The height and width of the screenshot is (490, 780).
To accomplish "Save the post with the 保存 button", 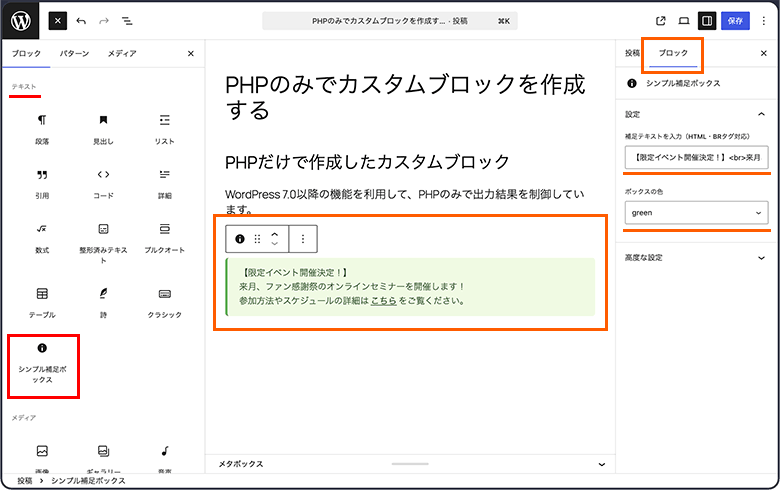I will pos(735,21).
